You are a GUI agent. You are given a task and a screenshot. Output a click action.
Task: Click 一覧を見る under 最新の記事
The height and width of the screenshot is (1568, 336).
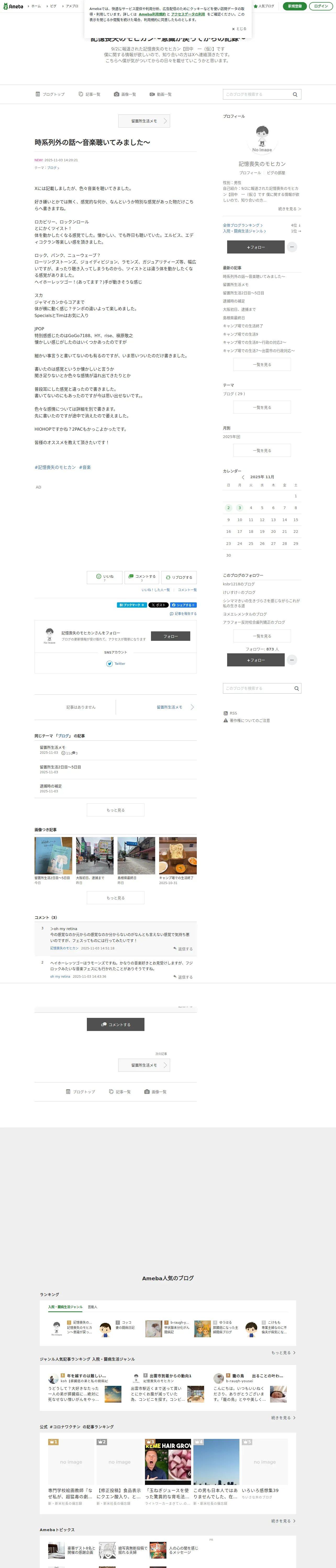262,365
